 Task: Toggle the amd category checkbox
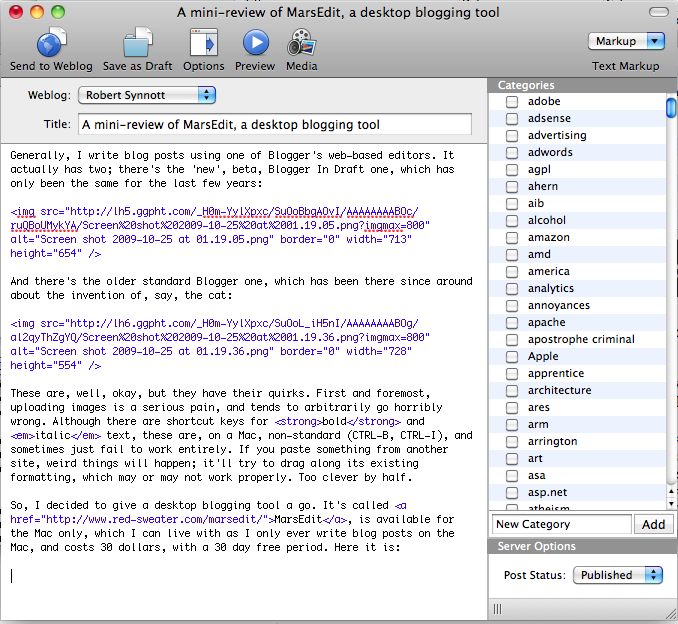(512, 255)
